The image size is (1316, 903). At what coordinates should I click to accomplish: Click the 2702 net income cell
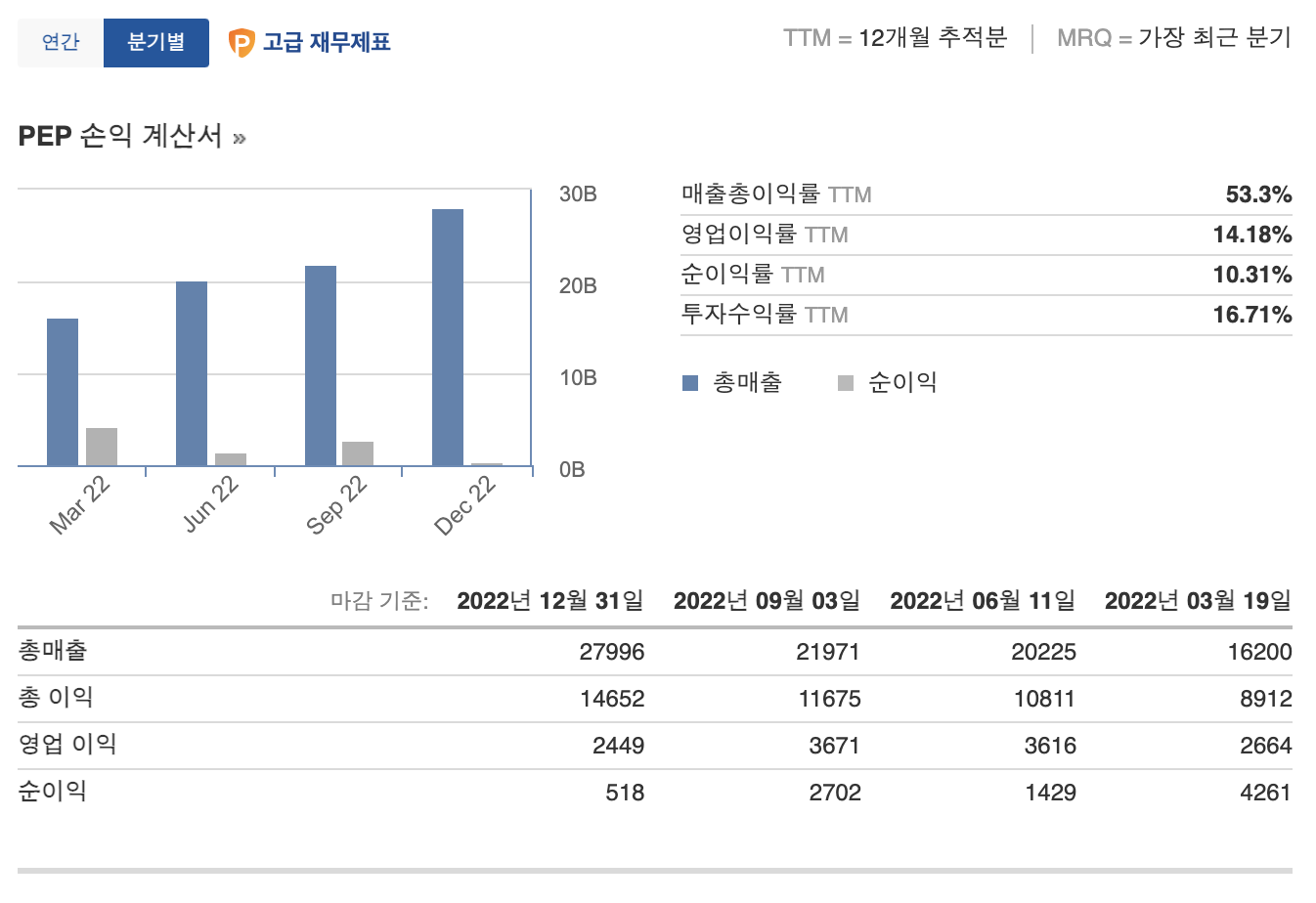pyautogui.click(x=835, y=793)
